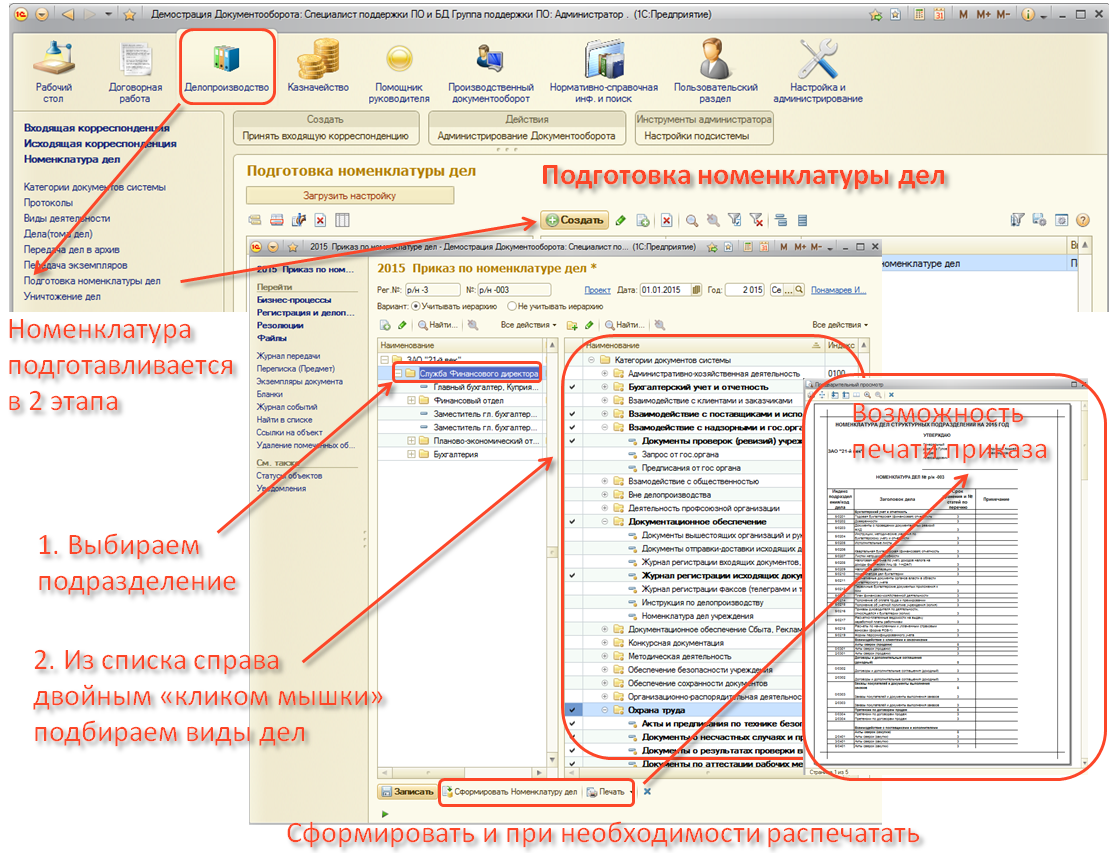The image size is (1118, 853).
Task: Select the Учитывать иерархию radio button
Action: pyautogui.click(x=416, y=307)
